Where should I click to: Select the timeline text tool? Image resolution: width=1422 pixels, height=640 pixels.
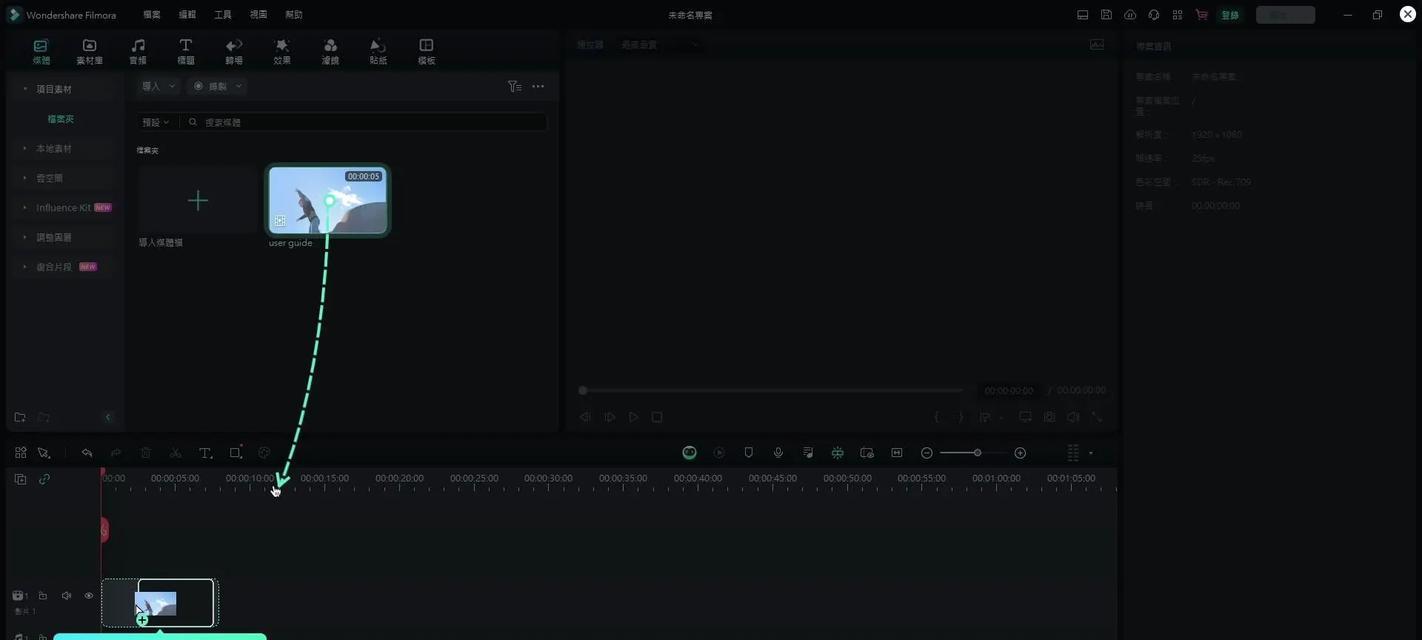click(x=205, y=453)
